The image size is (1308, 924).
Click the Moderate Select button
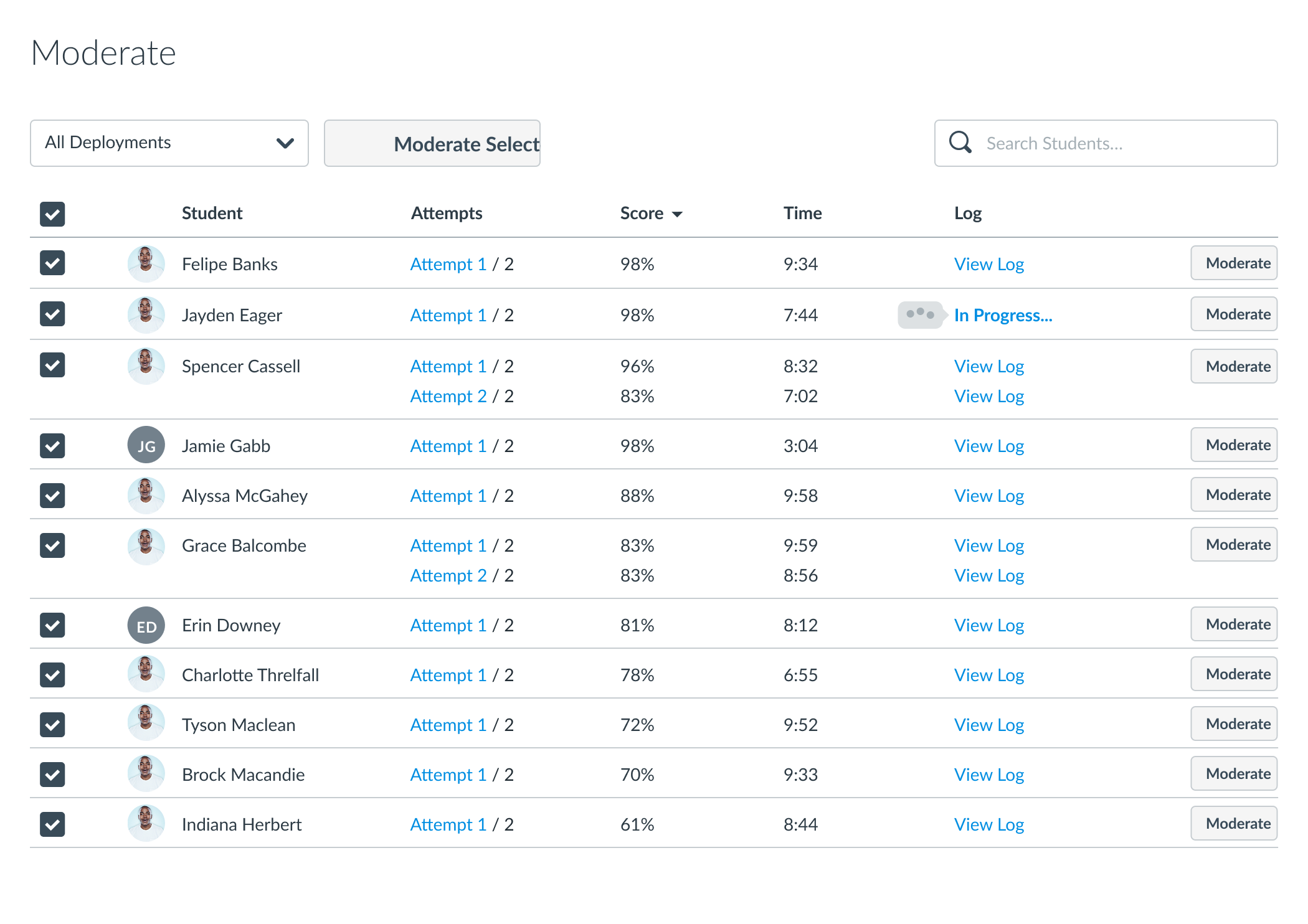pos(432,143)
